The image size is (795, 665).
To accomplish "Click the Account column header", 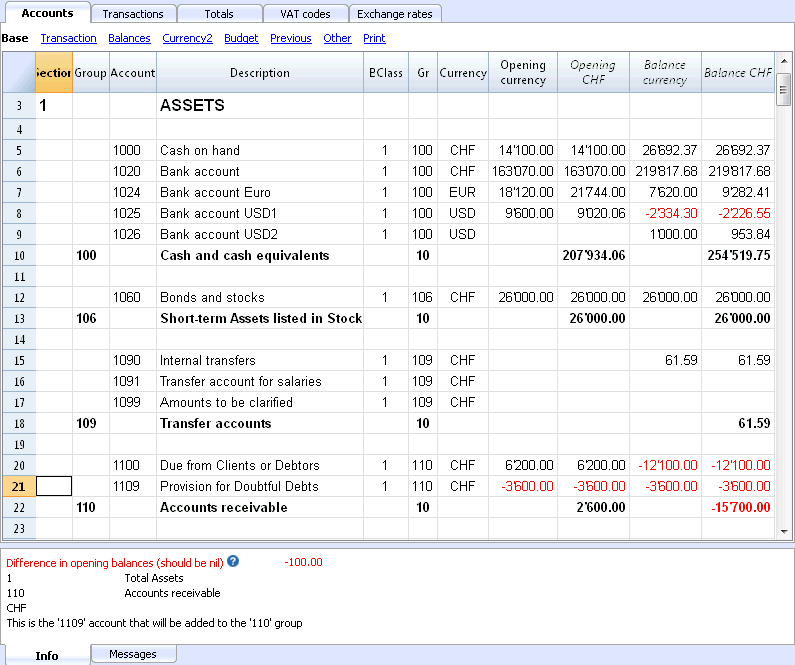I will pyautogui.click(x=133, y=72).
